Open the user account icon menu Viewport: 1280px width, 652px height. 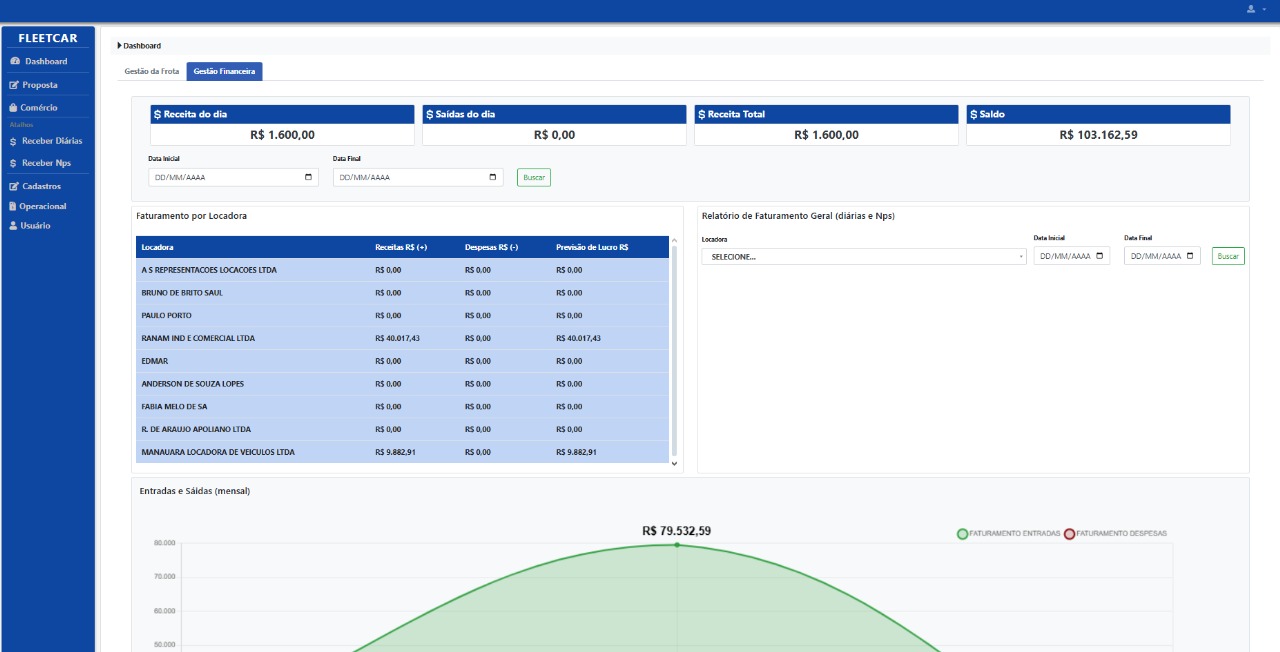point(1250,9)
